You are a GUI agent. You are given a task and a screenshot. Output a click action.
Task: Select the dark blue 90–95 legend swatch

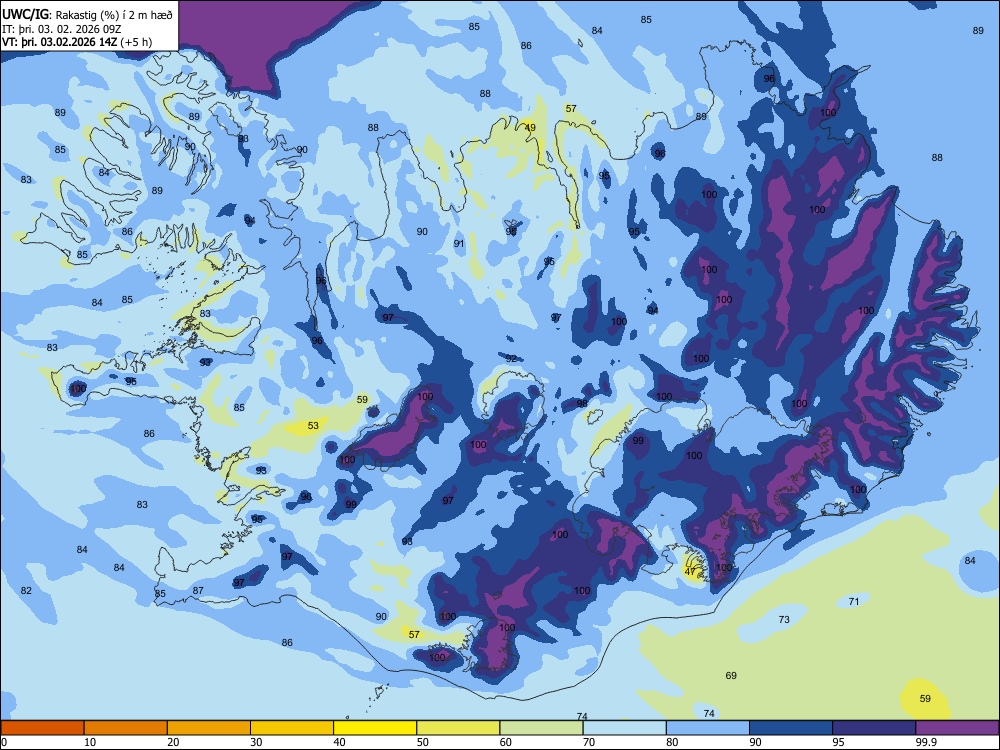tap(791, 728)
